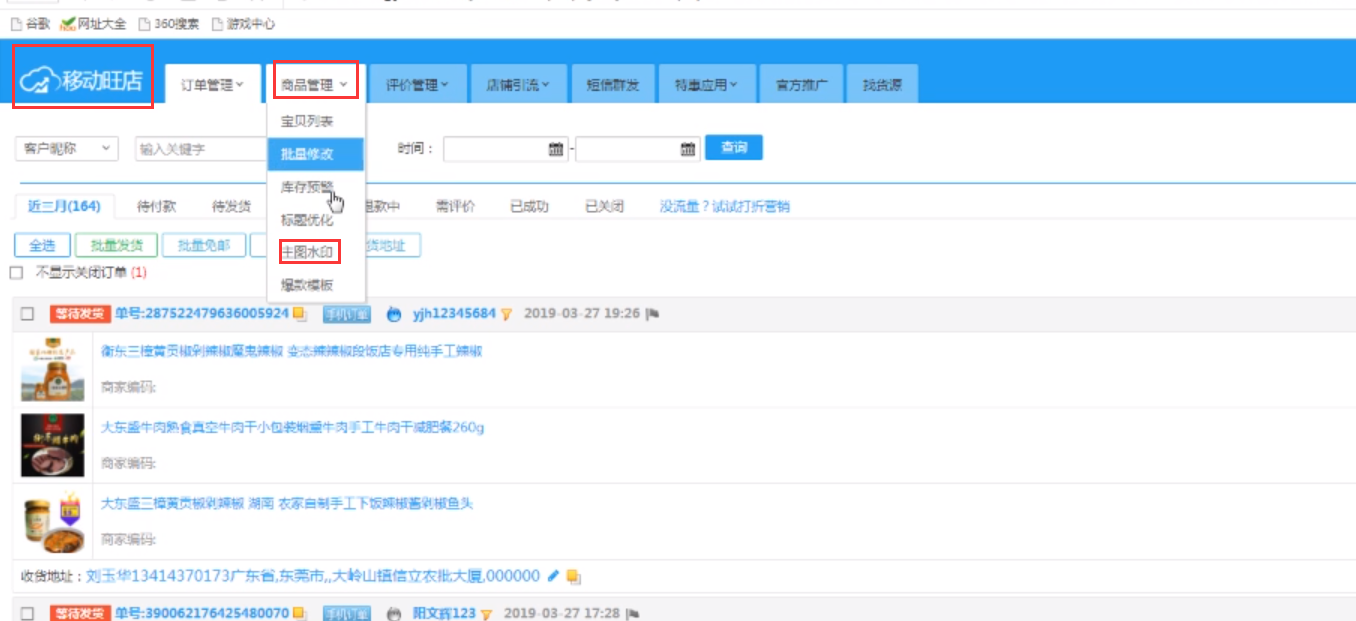Switch to the 待付款 orders tab

tap(156, 207)
